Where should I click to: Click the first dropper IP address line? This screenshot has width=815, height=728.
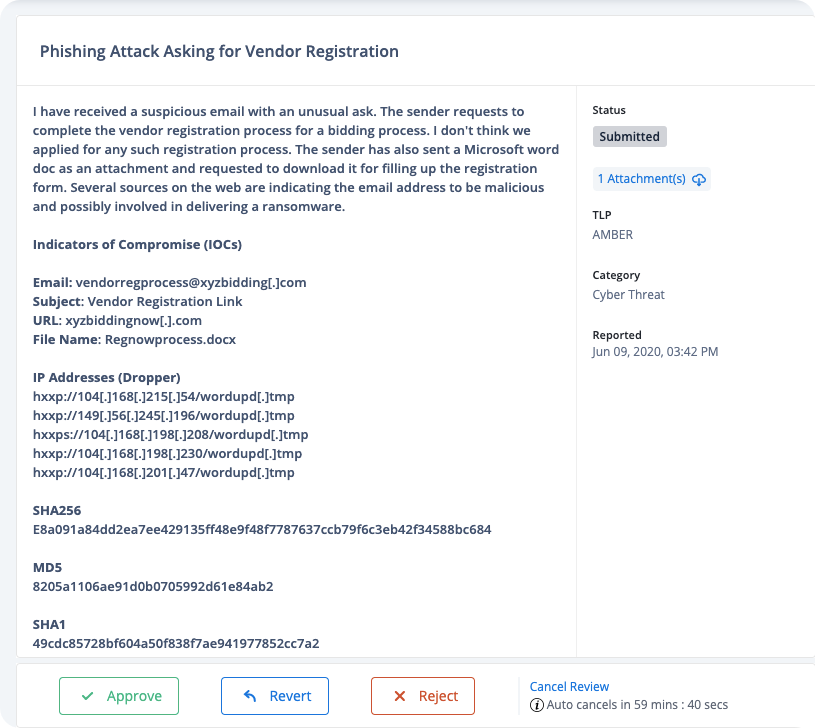click(x=164, y=396)
